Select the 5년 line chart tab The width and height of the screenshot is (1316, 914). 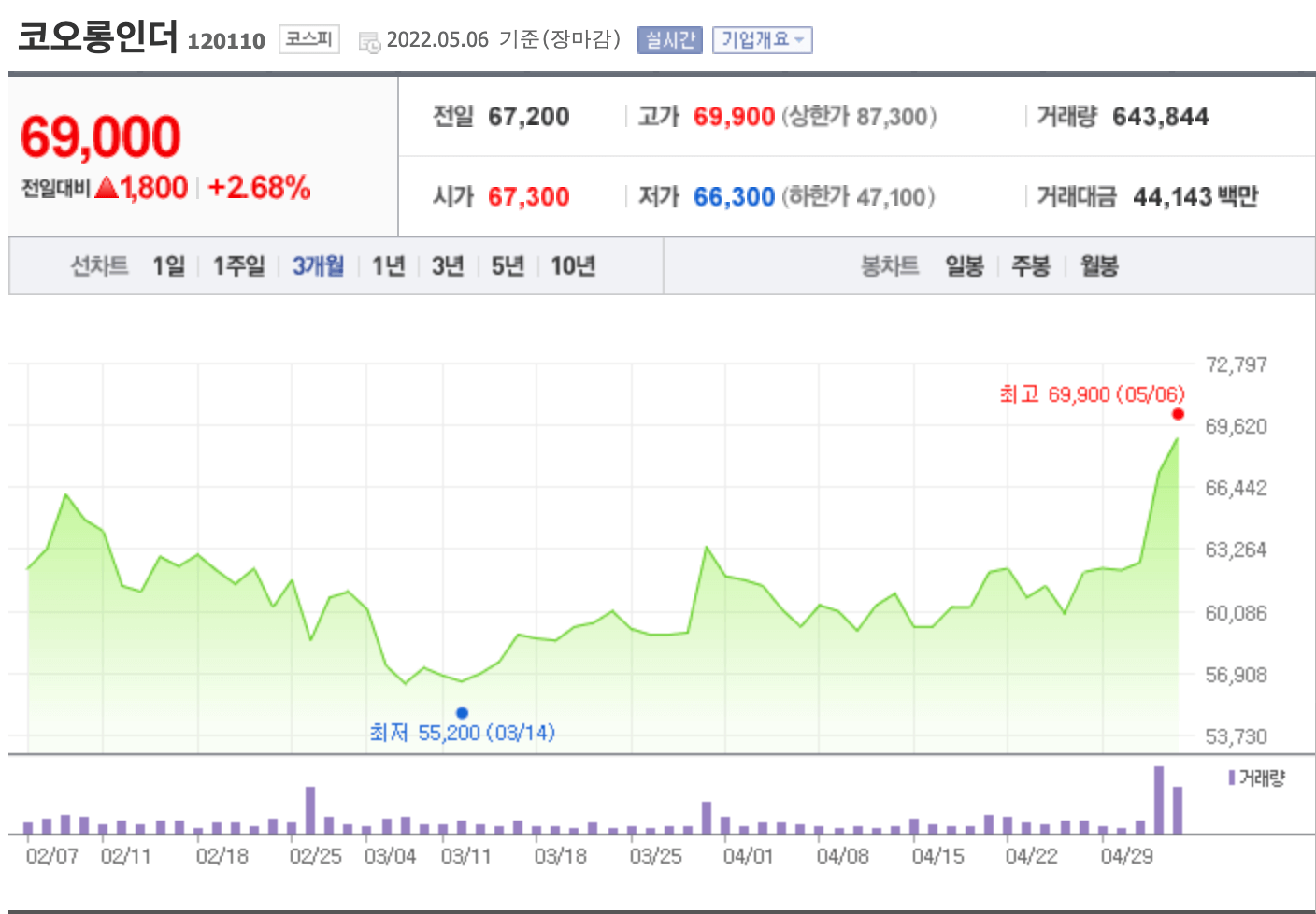pyautogui.click(x=508, y=266)
